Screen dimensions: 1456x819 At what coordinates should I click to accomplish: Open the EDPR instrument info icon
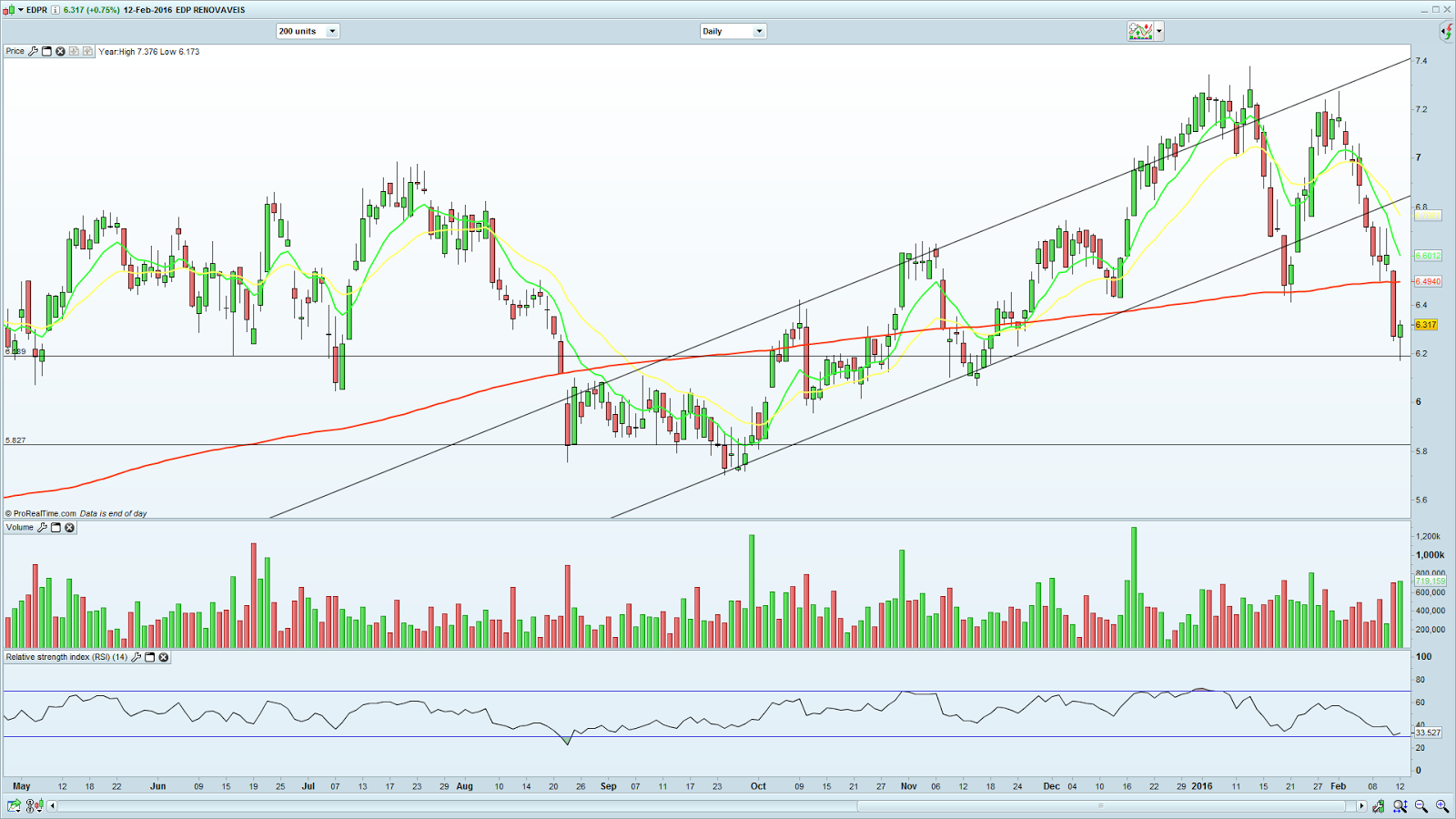click(x=56, y=10)
